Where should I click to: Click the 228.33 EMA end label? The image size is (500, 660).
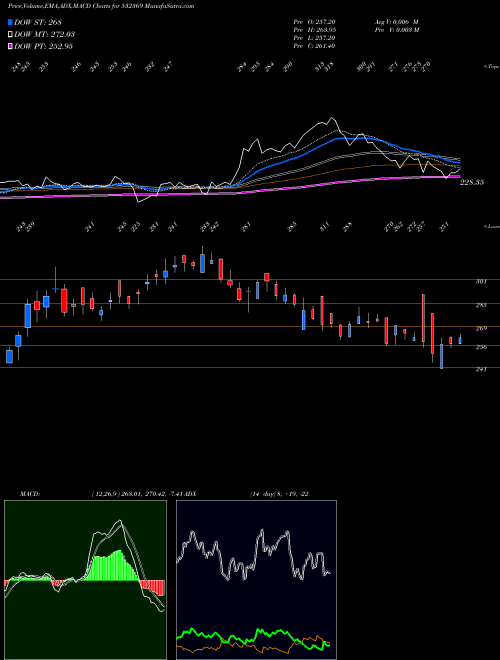[472, 182]
